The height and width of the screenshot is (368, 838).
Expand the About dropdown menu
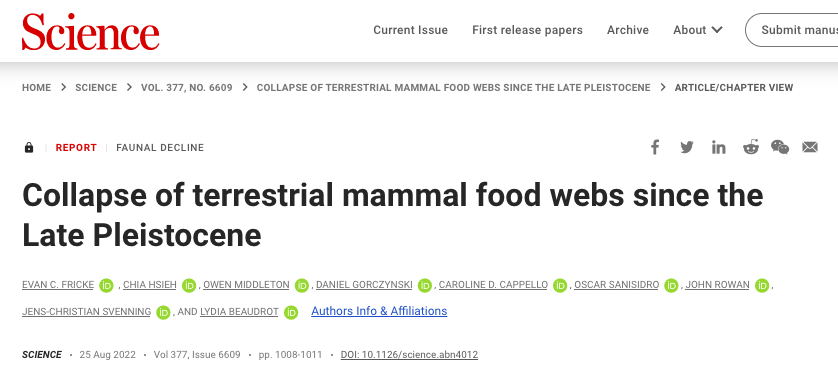697,30
